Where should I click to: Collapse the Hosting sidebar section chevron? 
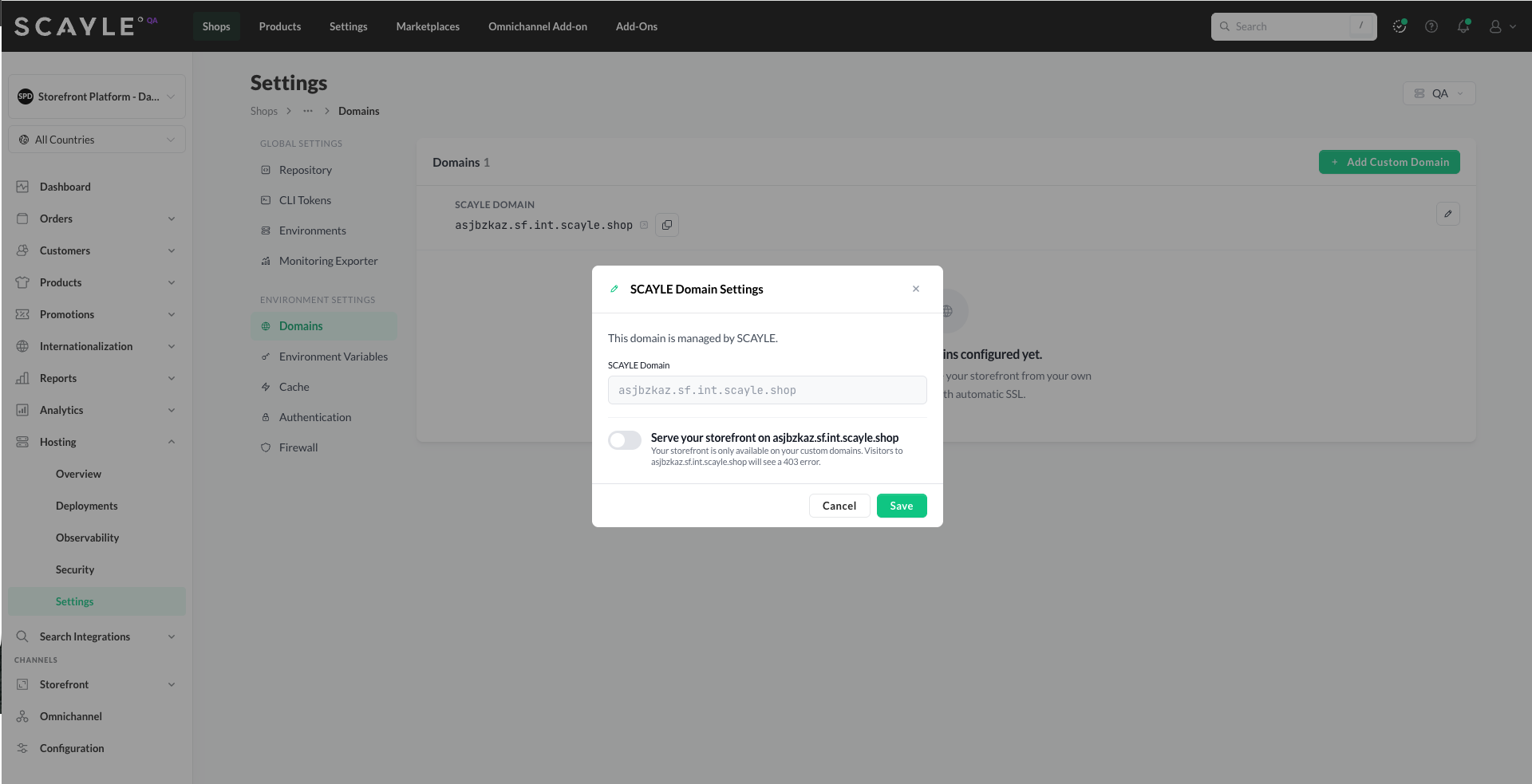(x=172, y=442)
